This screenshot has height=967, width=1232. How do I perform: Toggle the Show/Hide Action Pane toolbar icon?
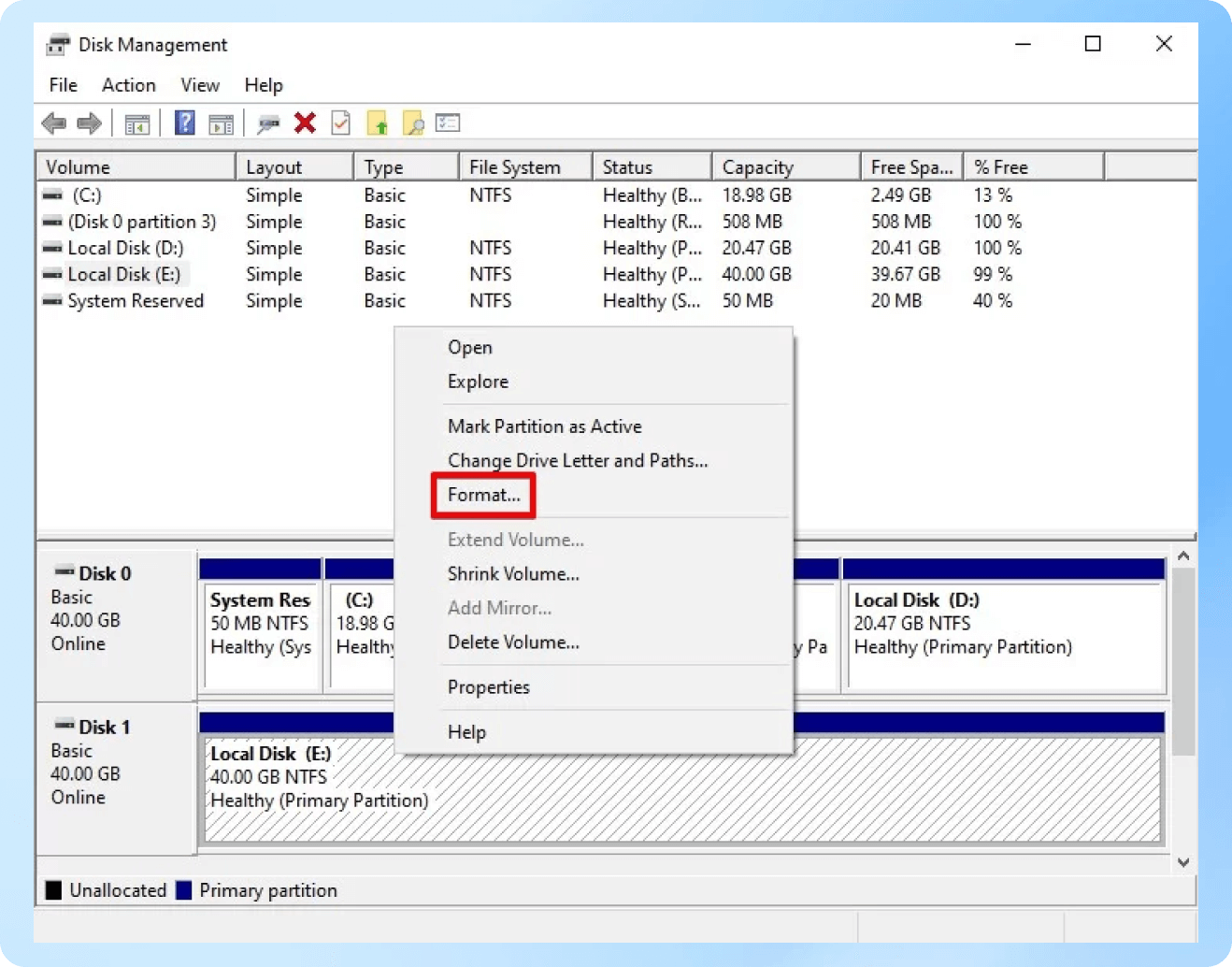pyautogui.click(x=222, y=123)
